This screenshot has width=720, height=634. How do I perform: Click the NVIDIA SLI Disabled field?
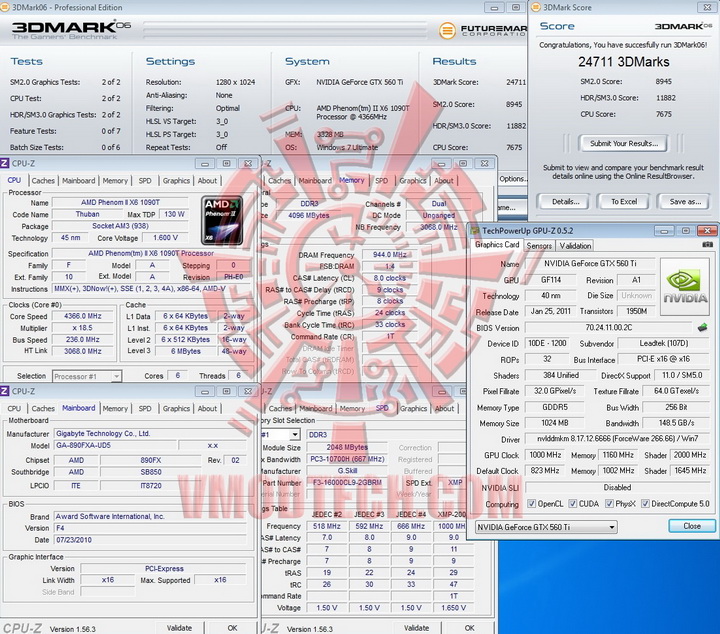tap(617, 487)
